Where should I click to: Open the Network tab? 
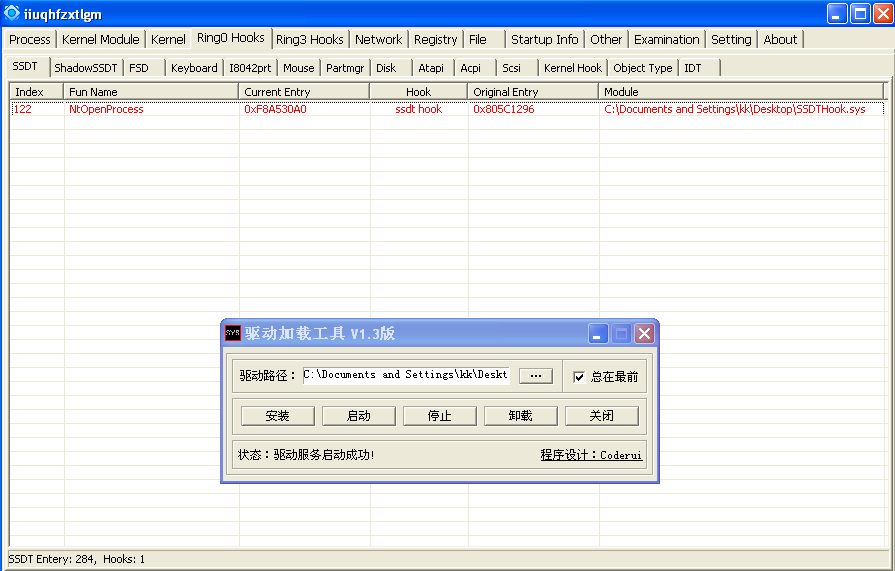coord(378,39)
